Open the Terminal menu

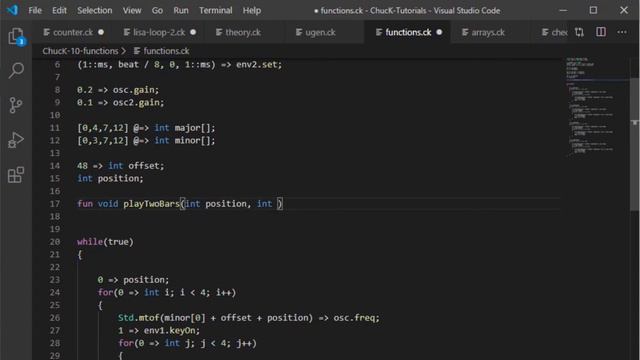[x=216, y=10]
